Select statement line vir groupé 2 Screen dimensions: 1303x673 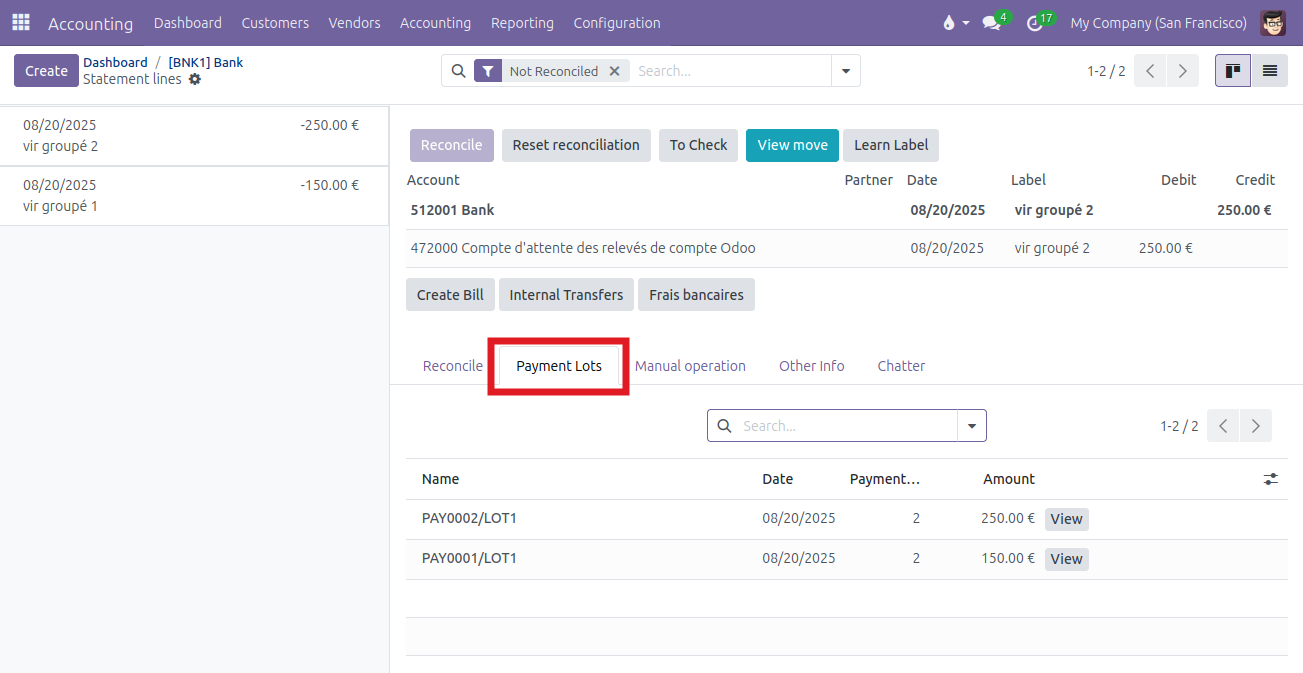pos(194,136)
